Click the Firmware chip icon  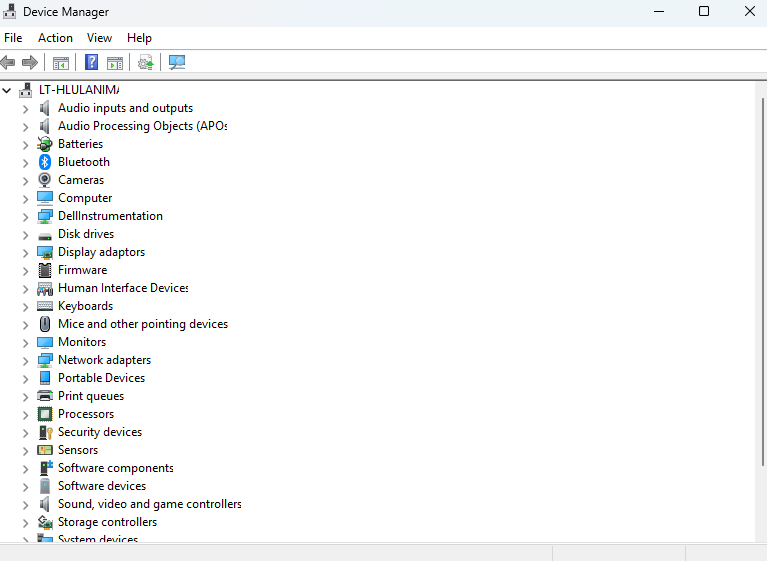tap(45, 270)
